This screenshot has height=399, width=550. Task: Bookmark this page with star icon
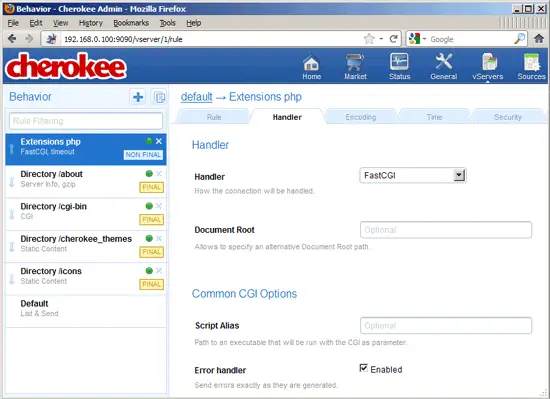369,39
